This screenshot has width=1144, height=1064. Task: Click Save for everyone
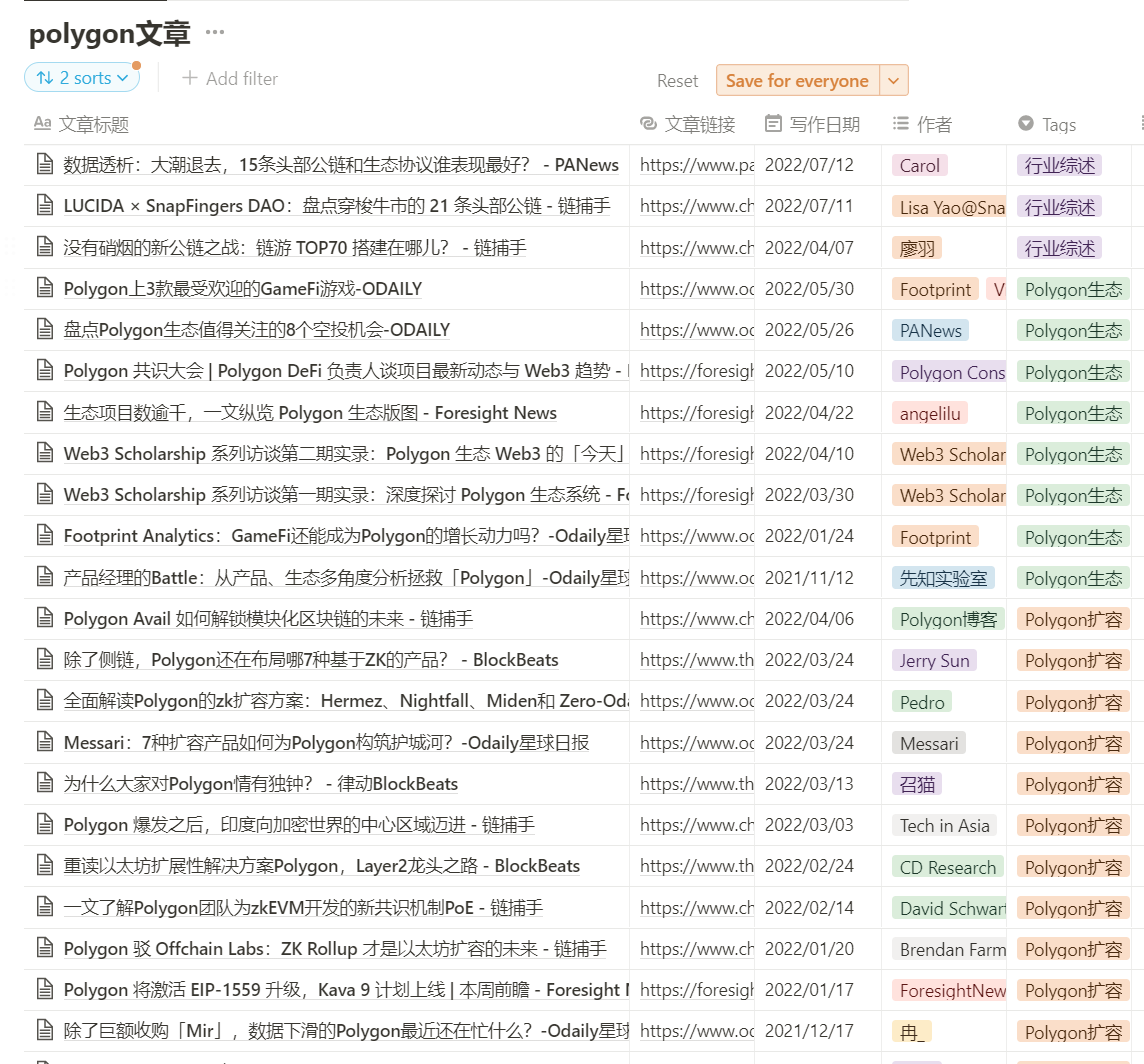[797, 80]
